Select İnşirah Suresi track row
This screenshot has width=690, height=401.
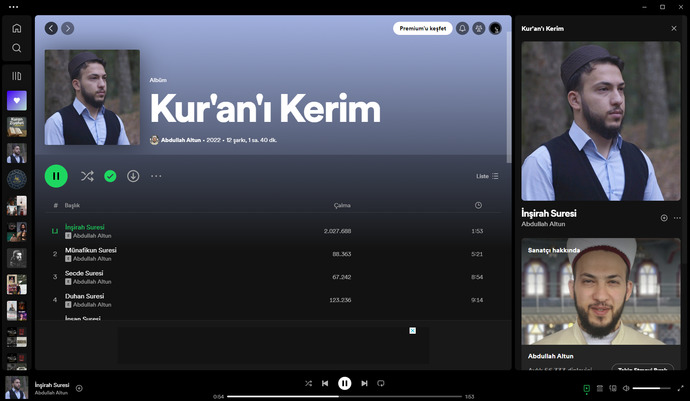point(273,231)
